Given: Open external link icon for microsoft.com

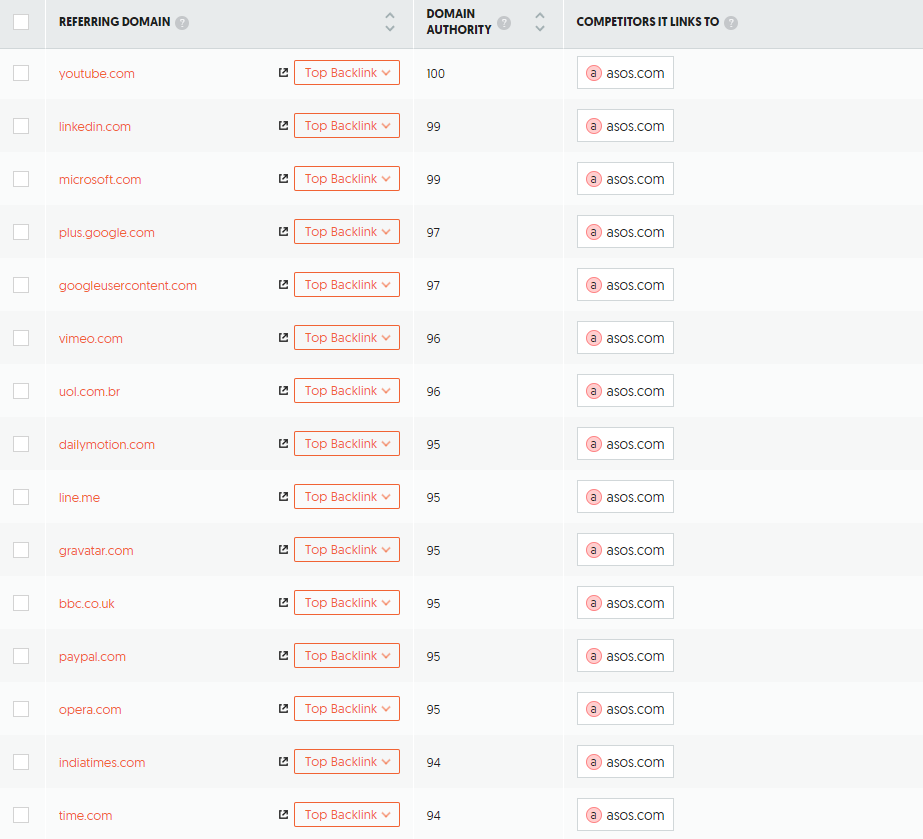Looking at the screenshot, I should coord(283,178).
